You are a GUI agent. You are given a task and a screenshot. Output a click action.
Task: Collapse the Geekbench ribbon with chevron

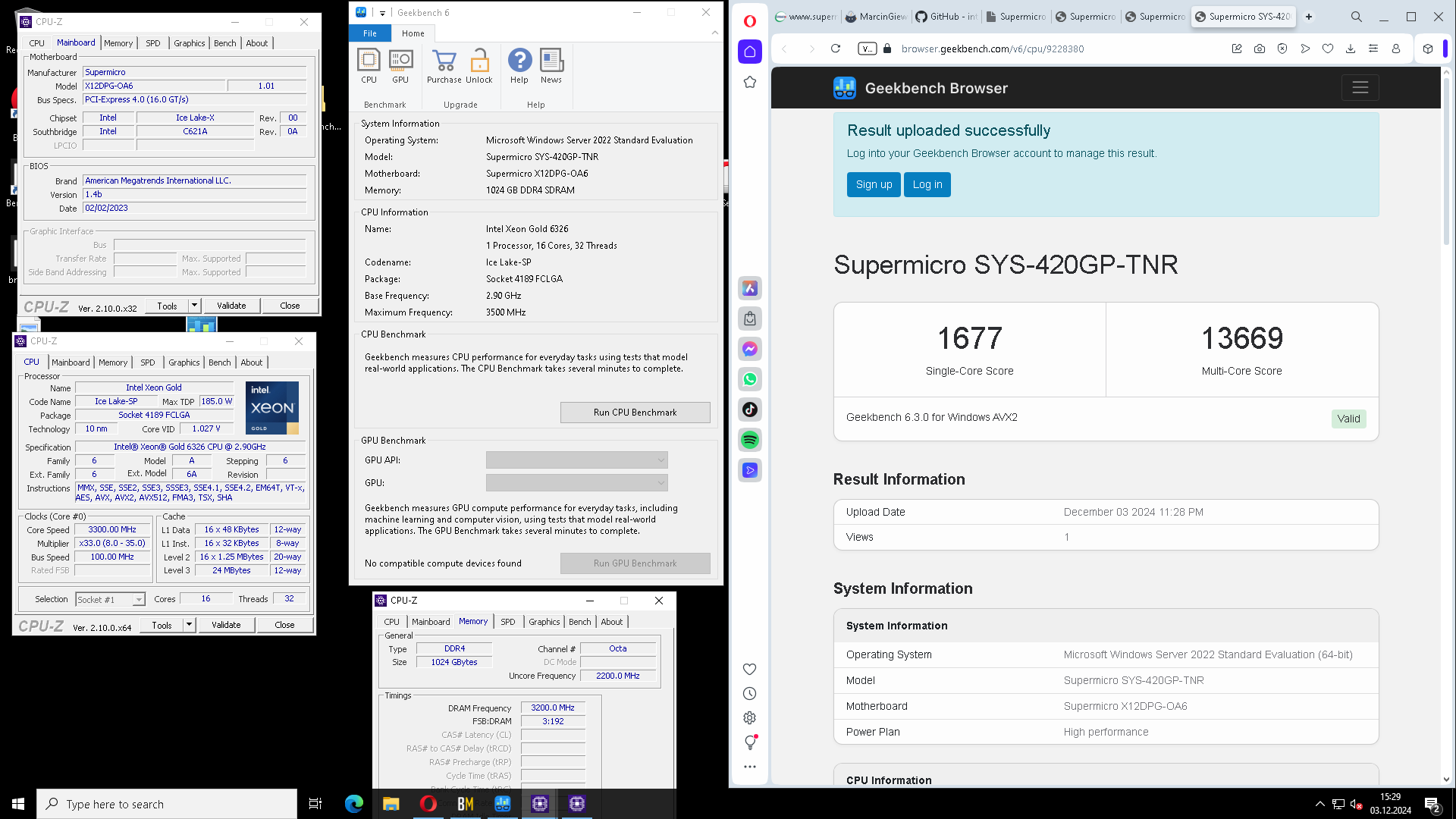click(x=715, y=33)
